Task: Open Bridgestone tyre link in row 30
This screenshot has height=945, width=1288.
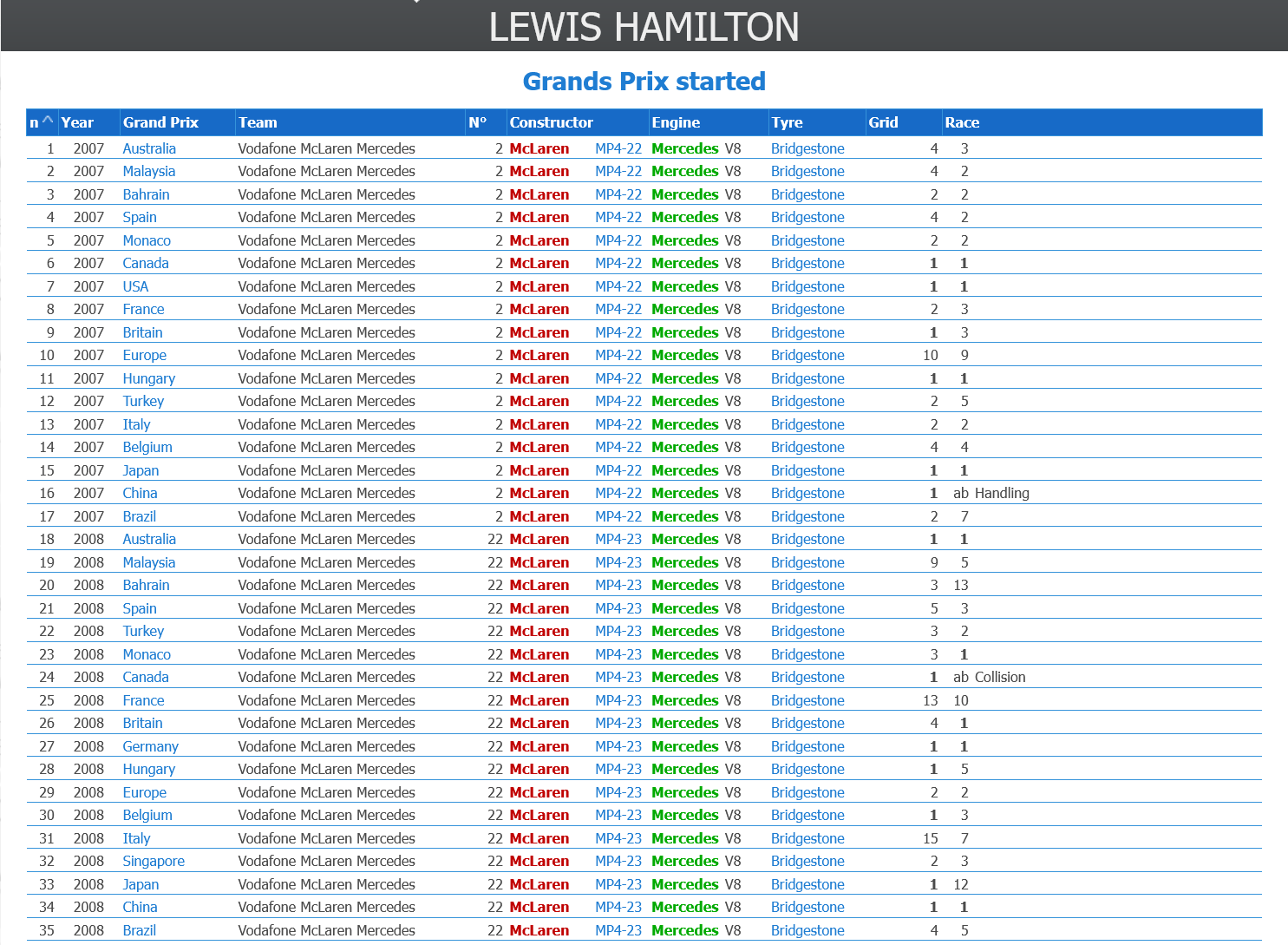Action: pos(807,815)
